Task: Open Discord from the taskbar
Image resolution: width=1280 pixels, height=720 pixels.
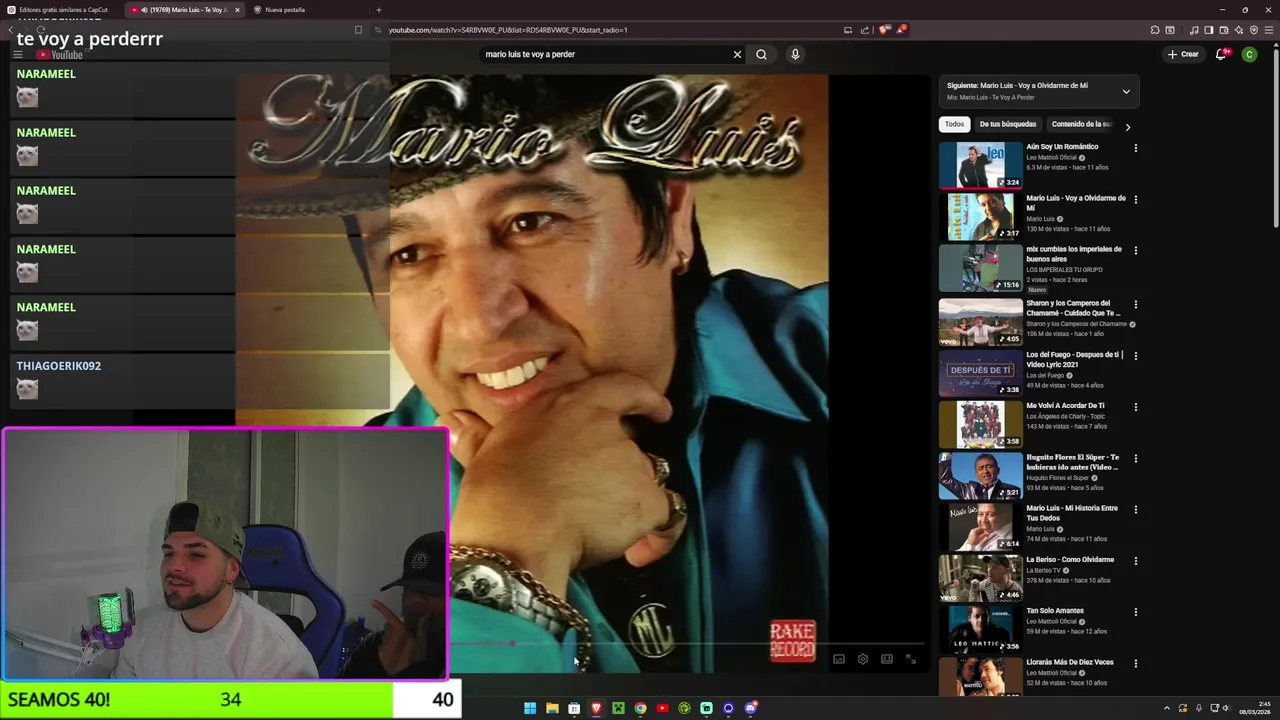Action: (x=750, y=708)
